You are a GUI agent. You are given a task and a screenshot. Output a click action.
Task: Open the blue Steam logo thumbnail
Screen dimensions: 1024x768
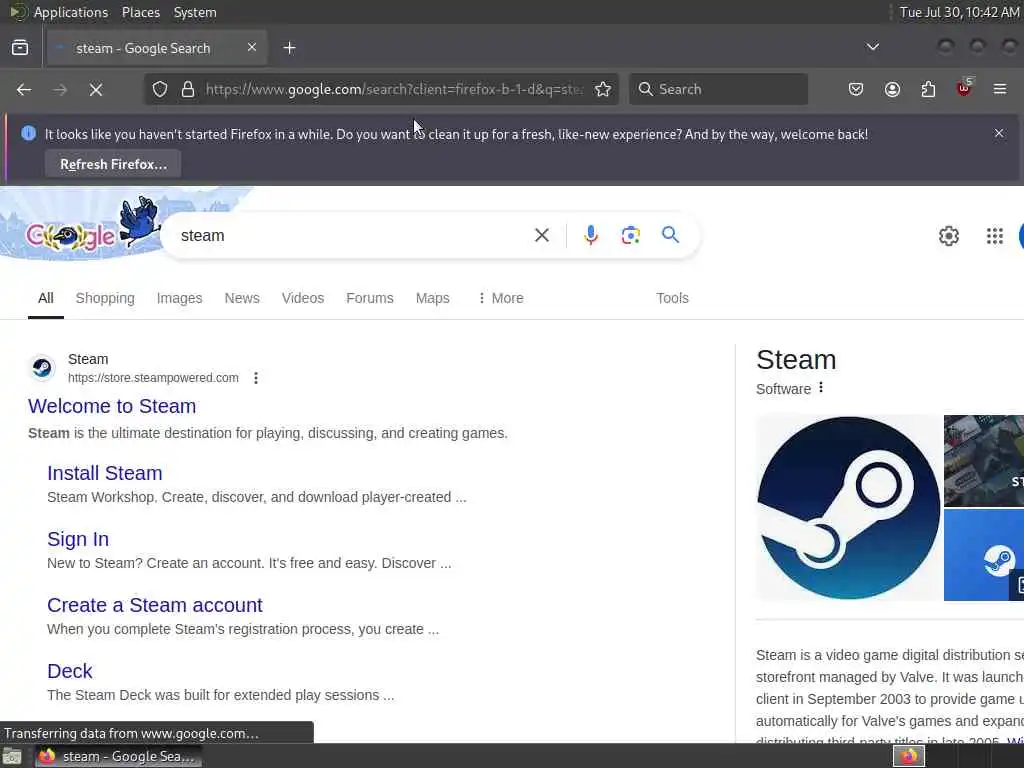(x=984, y=555)
